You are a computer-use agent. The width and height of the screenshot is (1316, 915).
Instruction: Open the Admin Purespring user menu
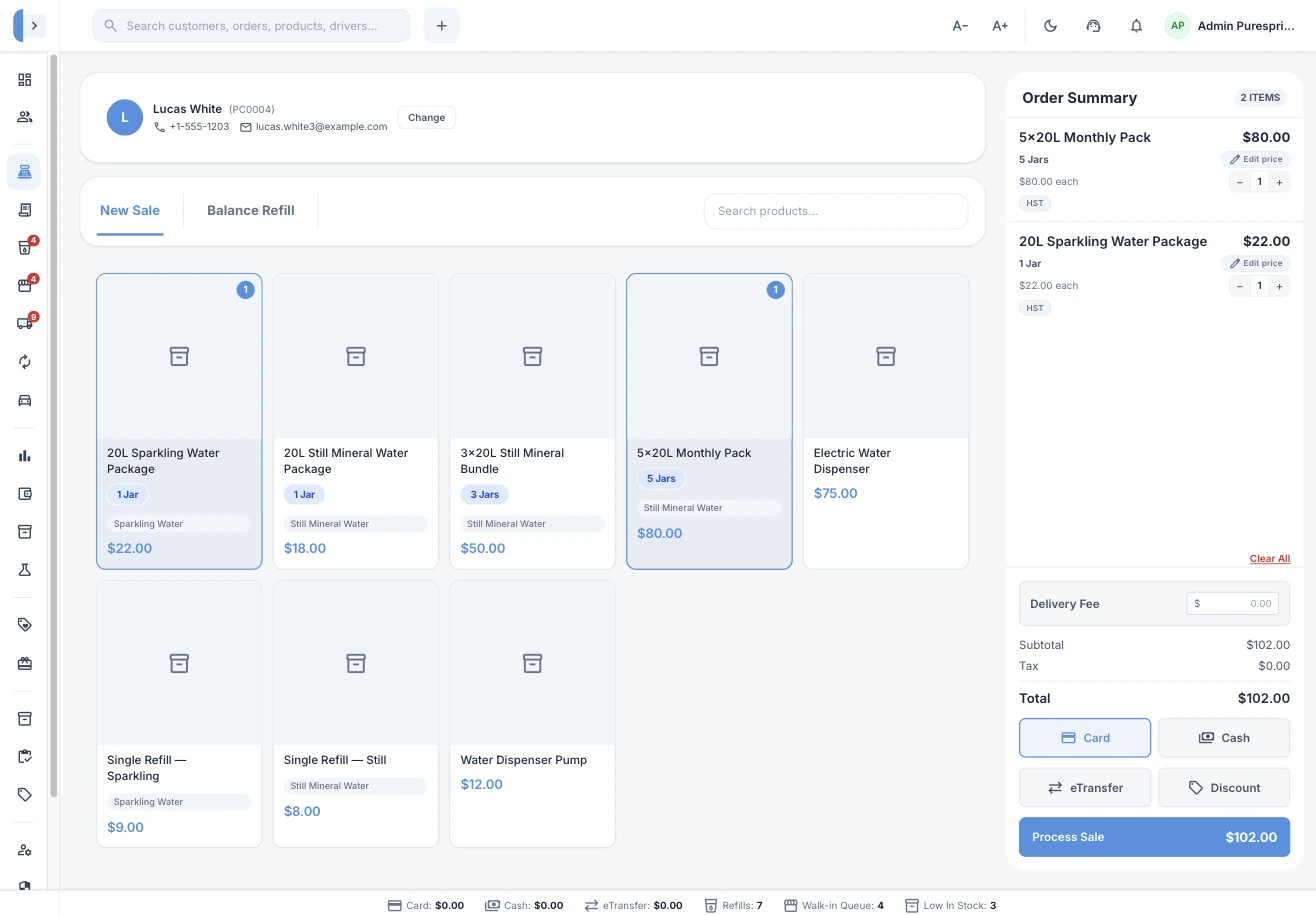coord(1230,26)
